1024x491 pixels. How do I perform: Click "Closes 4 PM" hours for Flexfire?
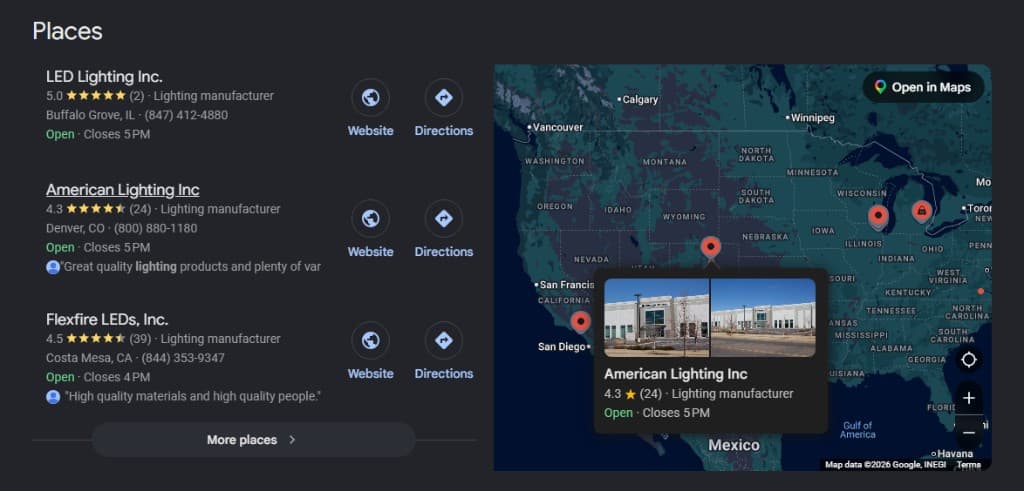coord(117,377)
